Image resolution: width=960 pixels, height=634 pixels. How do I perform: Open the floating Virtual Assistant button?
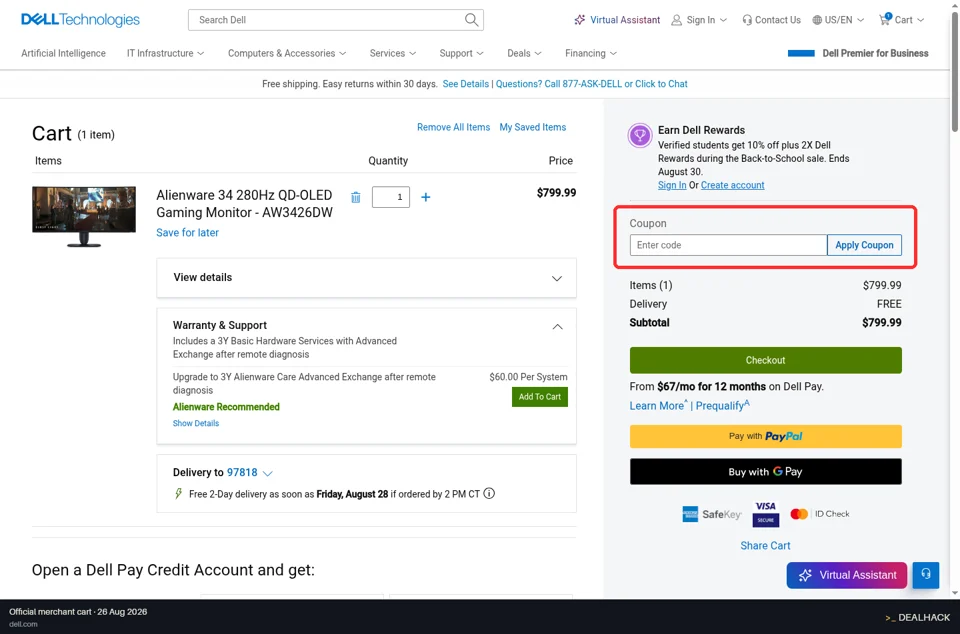click(847, 575)
